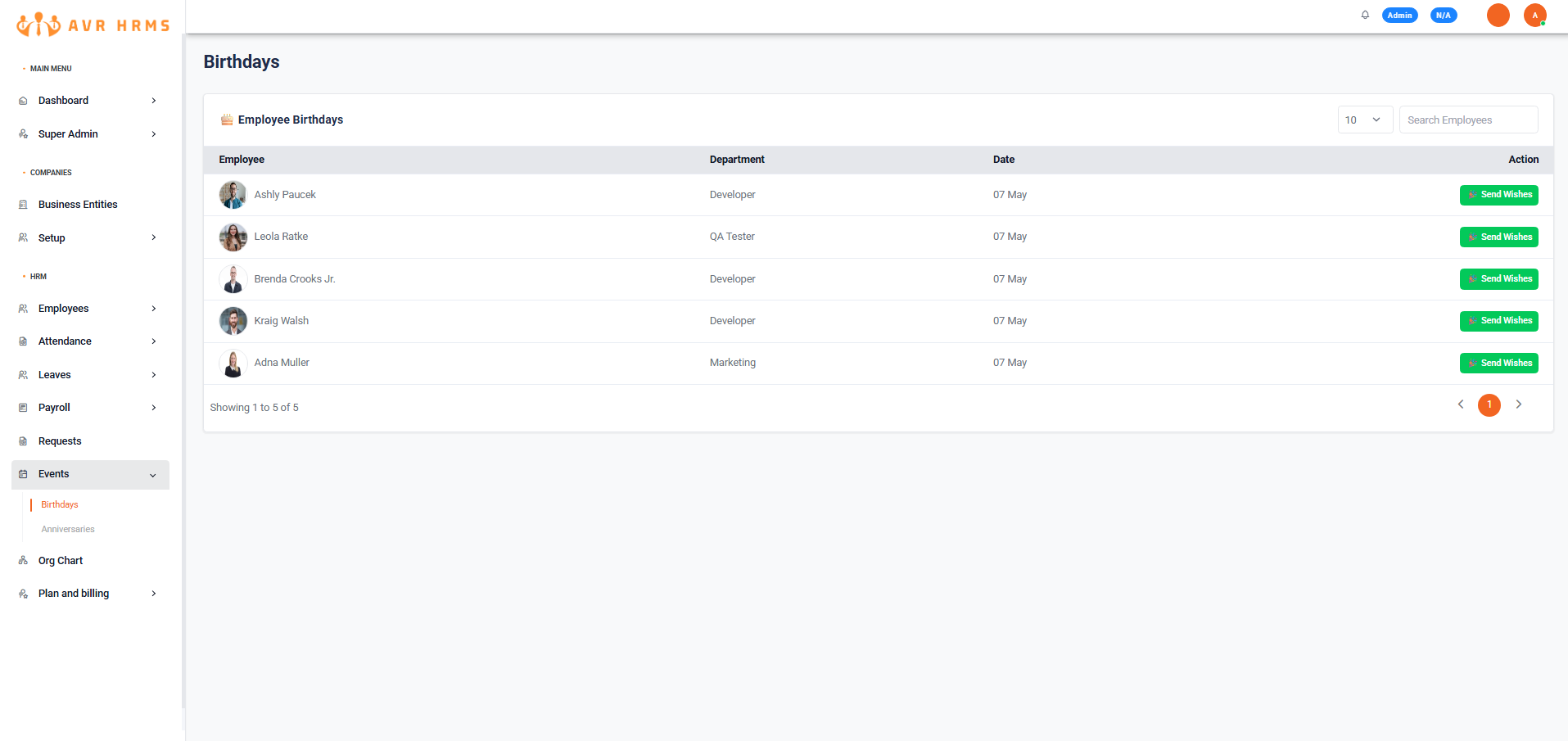Expand the Setup submenu chevron
This screenshot has height=741, width=1568.
pos(154,237)
